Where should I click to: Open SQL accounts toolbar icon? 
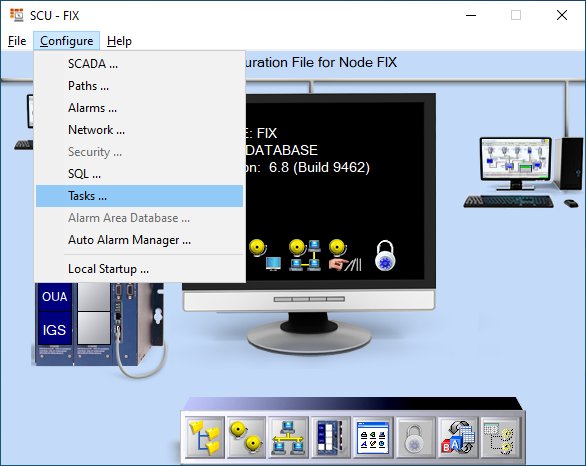click(x=457, y=437)
